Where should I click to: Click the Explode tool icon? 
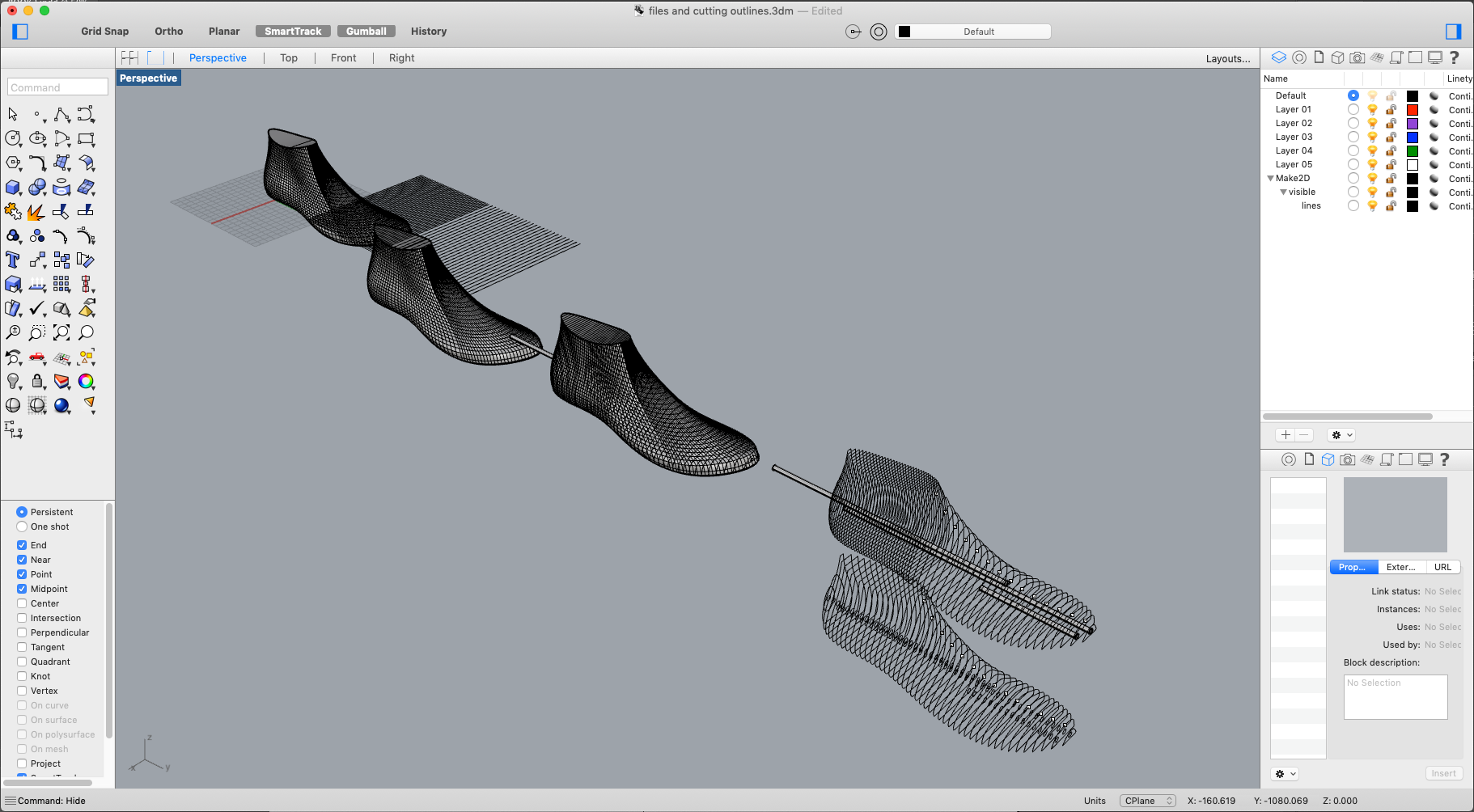click(x=36, y=212)
